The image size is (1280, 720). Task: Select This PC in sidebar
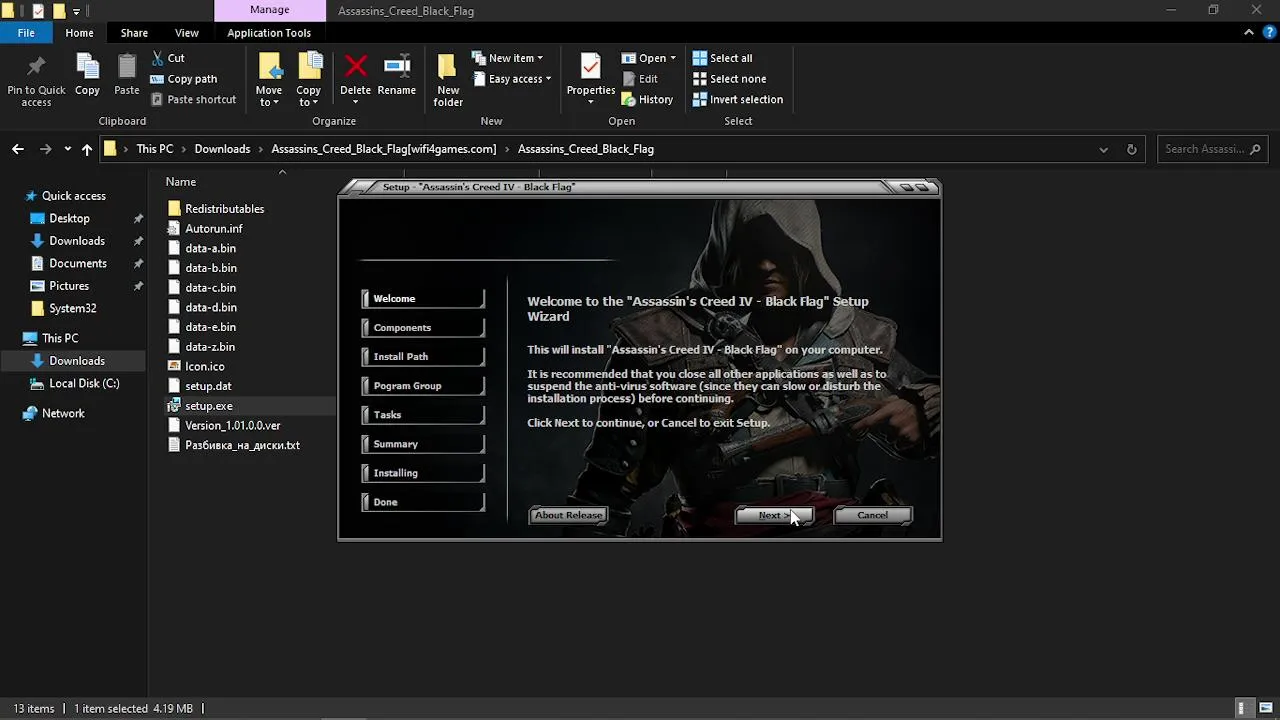pos(60,338)
